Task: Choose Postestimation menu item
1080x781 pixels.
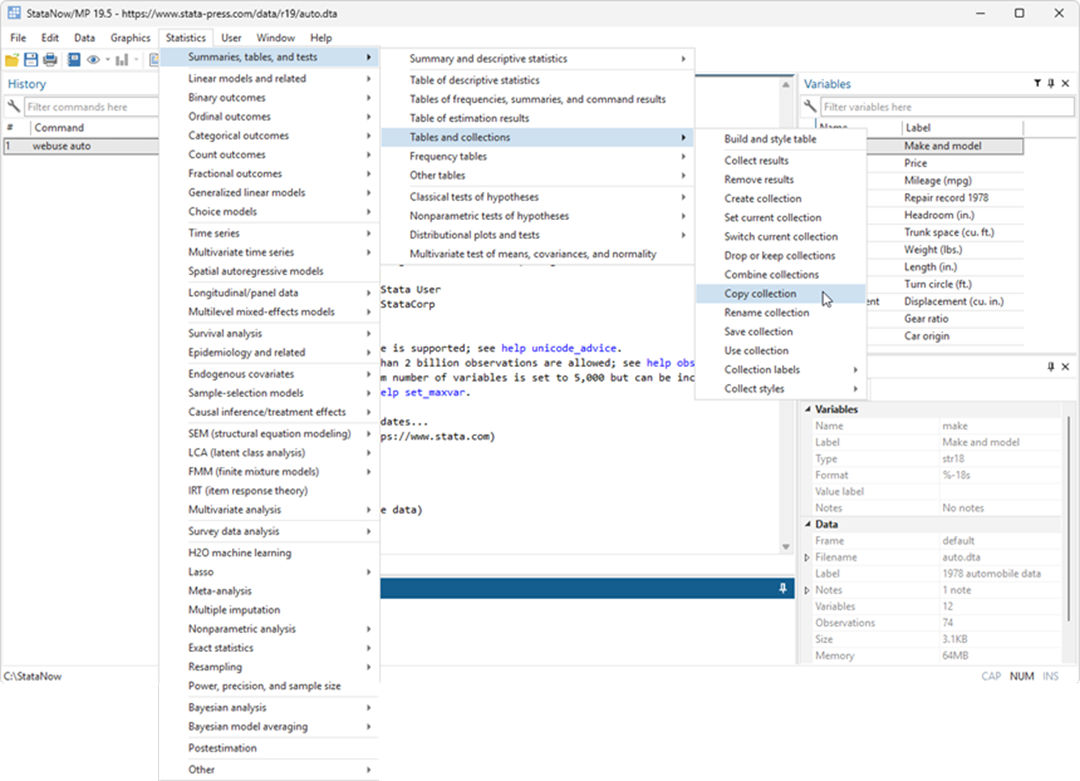Action: (x=269, y=748)
